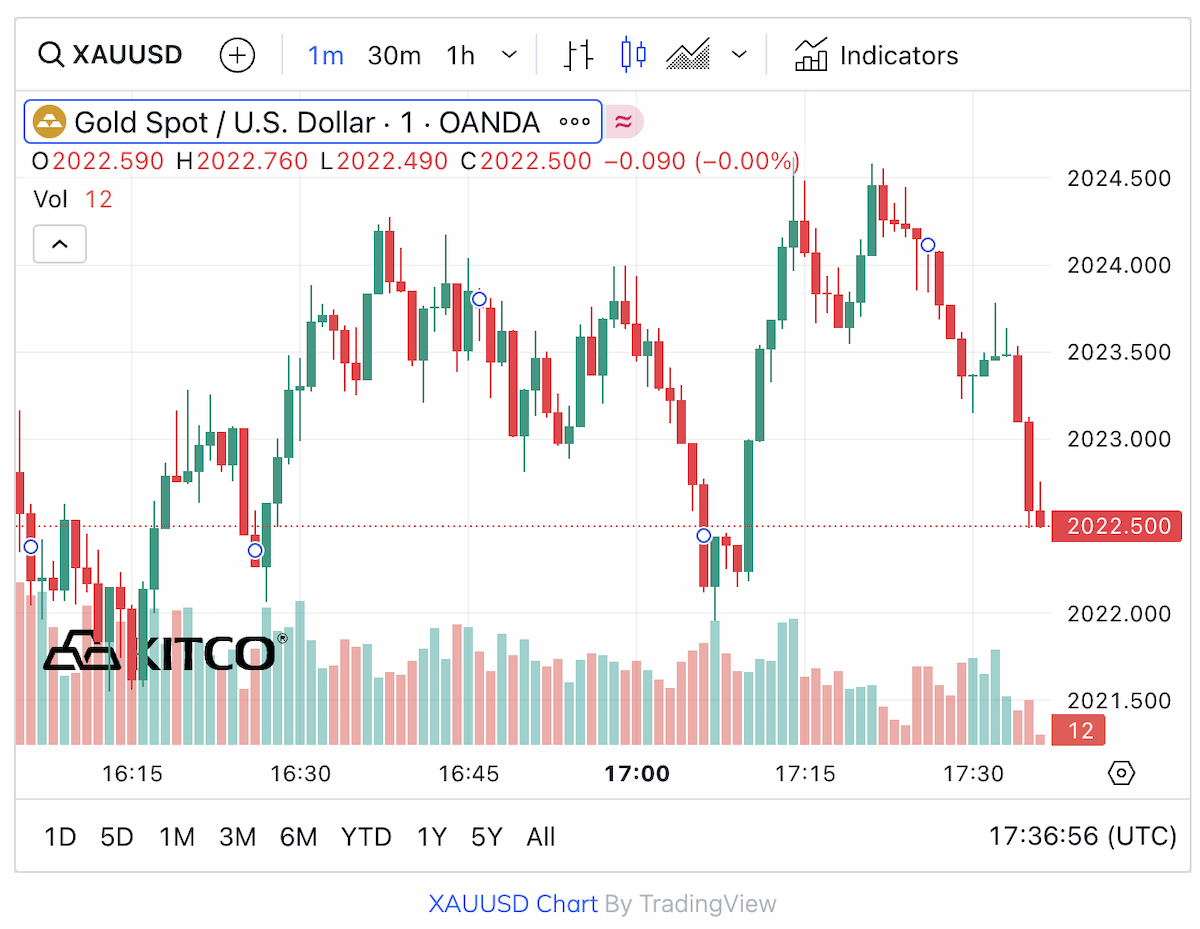This screenshot has width=1200, height=929.
Task: Select the Area chart style icon
Action: [x=688, y=55]
